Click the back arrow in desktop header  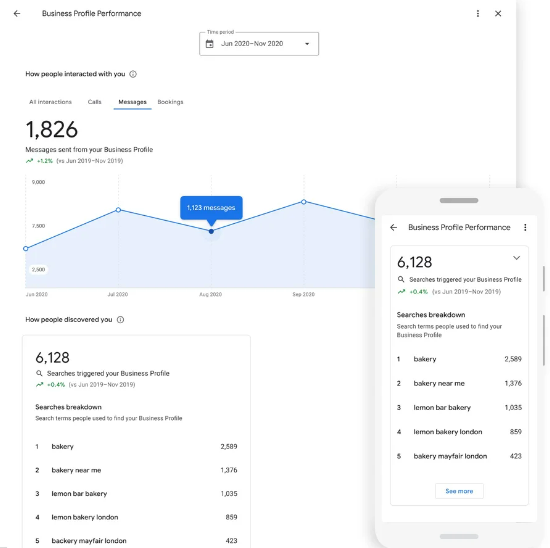click(x=17, y=14)
